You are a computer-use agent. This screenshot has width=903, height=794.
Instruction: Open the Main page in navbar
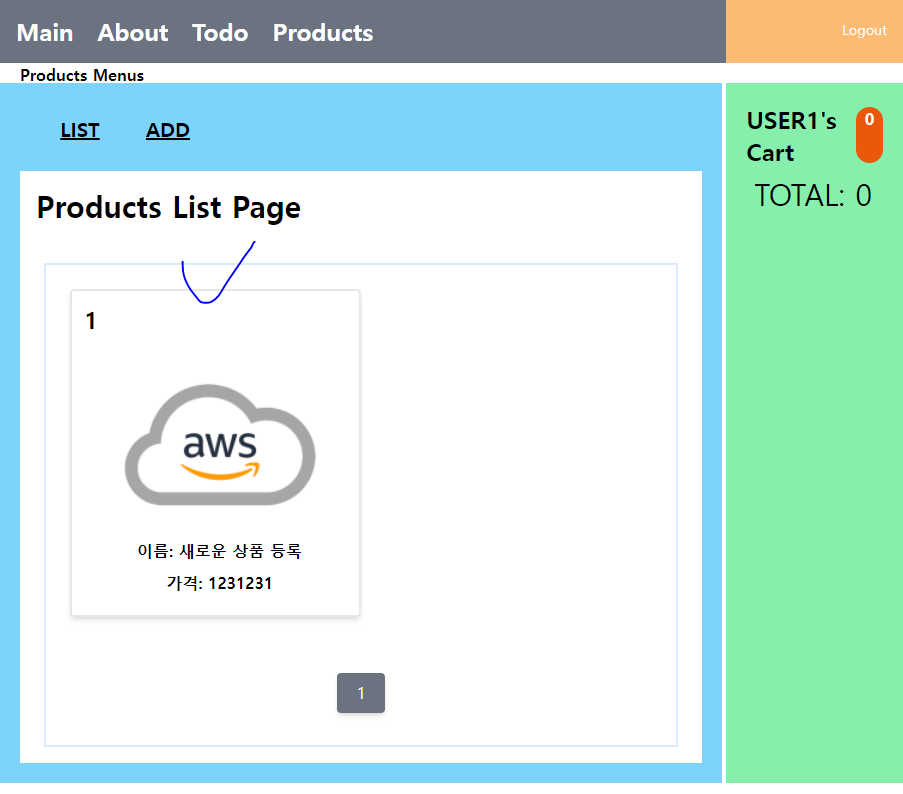click(x=45, y=33)
